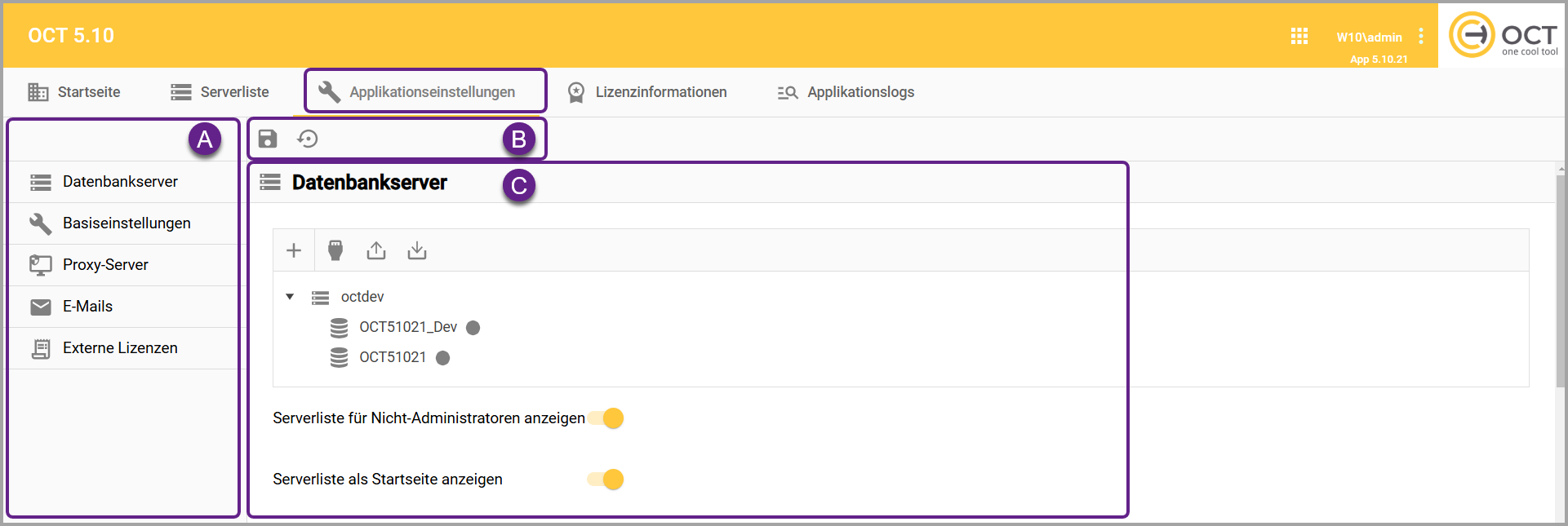
Task: Open the apps grid icon in header
Action: pos(1299,36)
